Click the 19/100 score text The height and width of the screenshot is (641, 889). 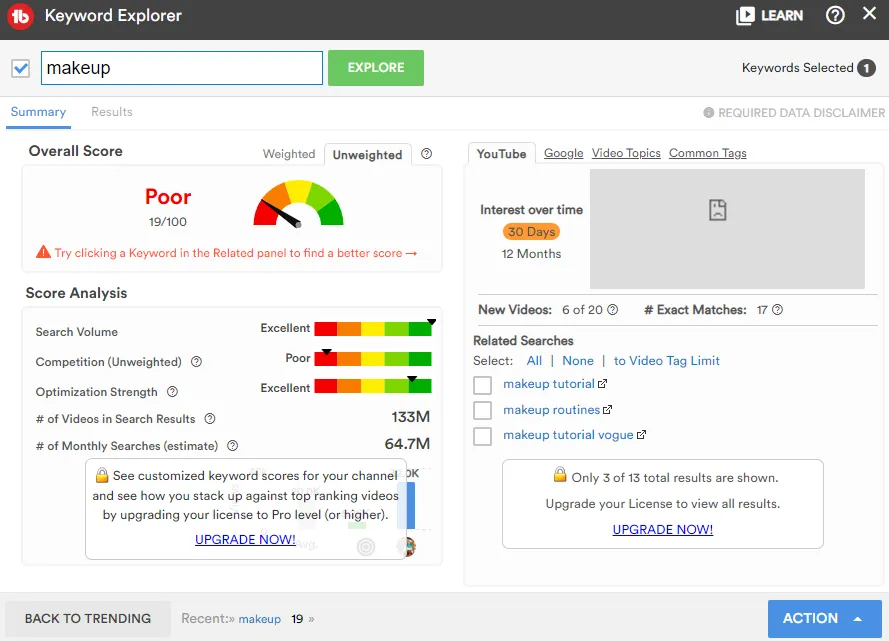(168, 222)
